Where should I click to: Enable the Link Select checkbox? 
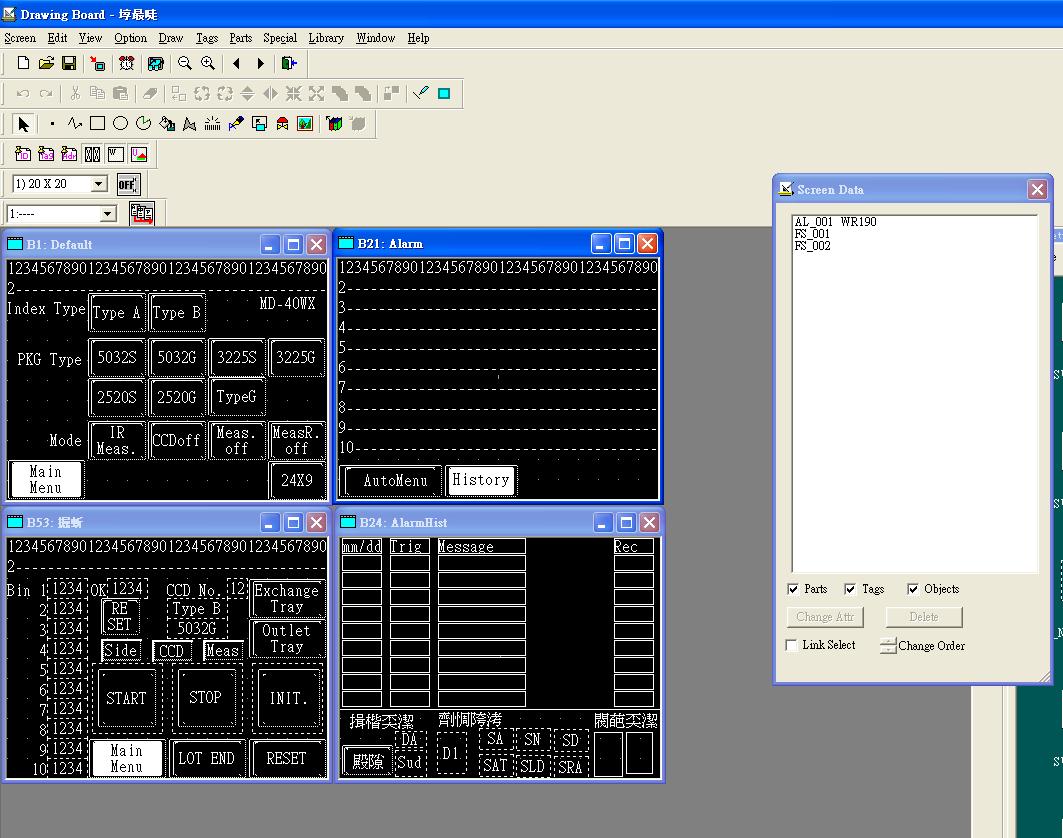(x=791, y=645)
